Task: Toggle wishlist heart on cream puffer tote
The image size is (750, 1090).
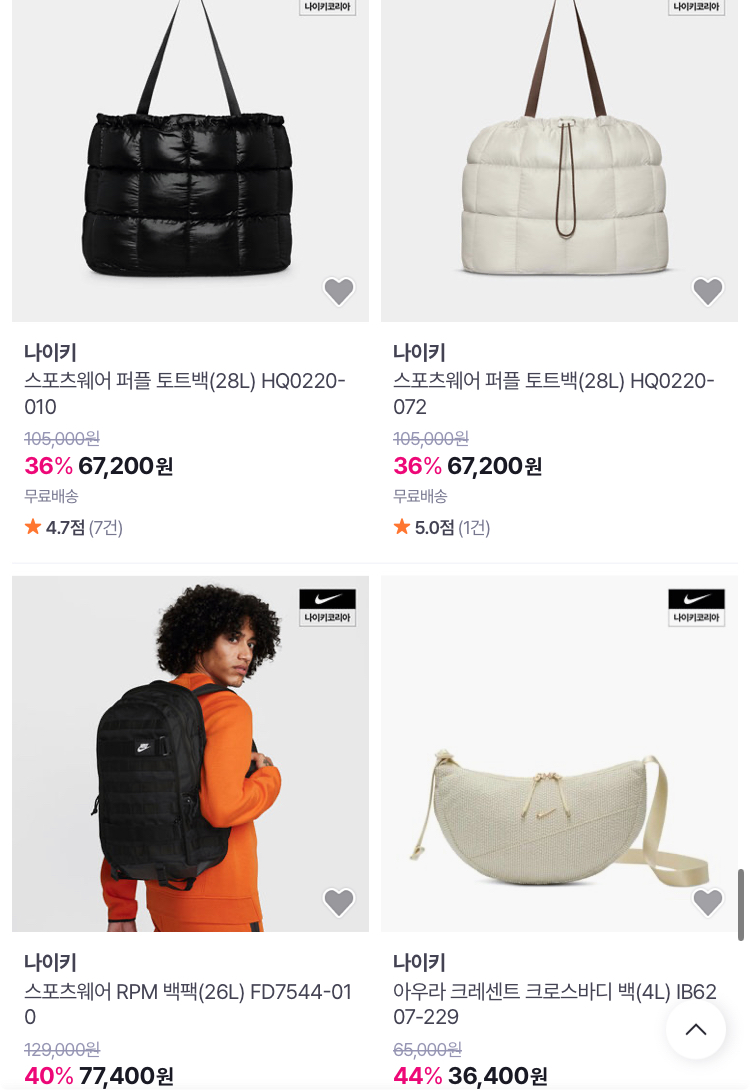Action: [x=708, y=291]
